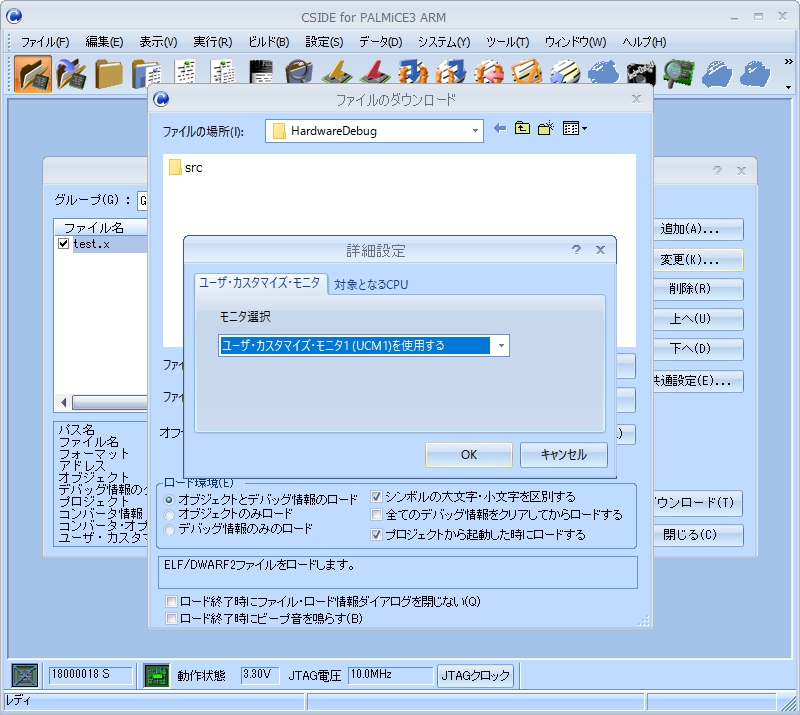800x715 pixels.
Task: Enable ロード終了時にビープ音を鳴らす checkbox
Action: pos(171,619)
